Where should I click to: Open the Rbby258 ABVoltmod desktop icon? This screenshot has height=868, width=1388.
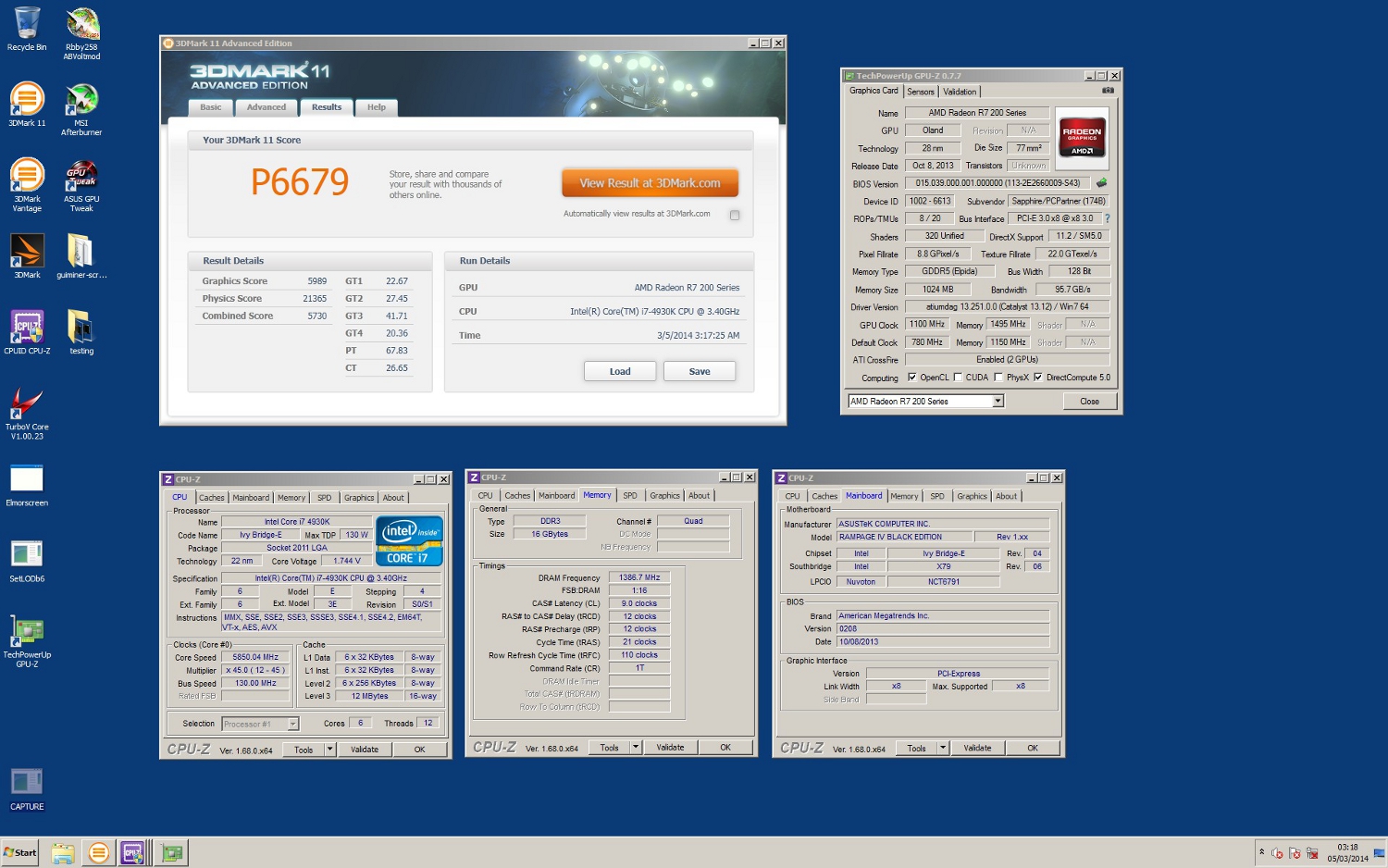tap(81, 32)
